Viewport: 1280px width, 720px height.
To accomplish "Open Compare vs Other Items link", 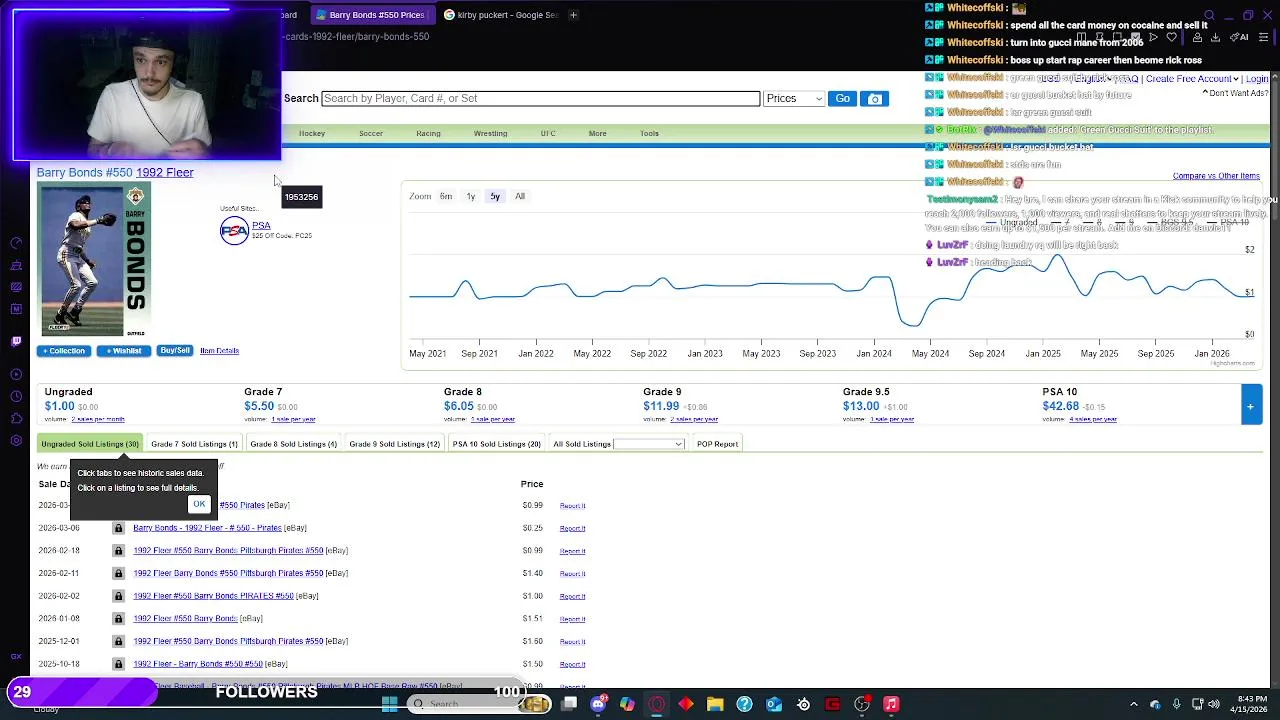I will (1216, 176).
